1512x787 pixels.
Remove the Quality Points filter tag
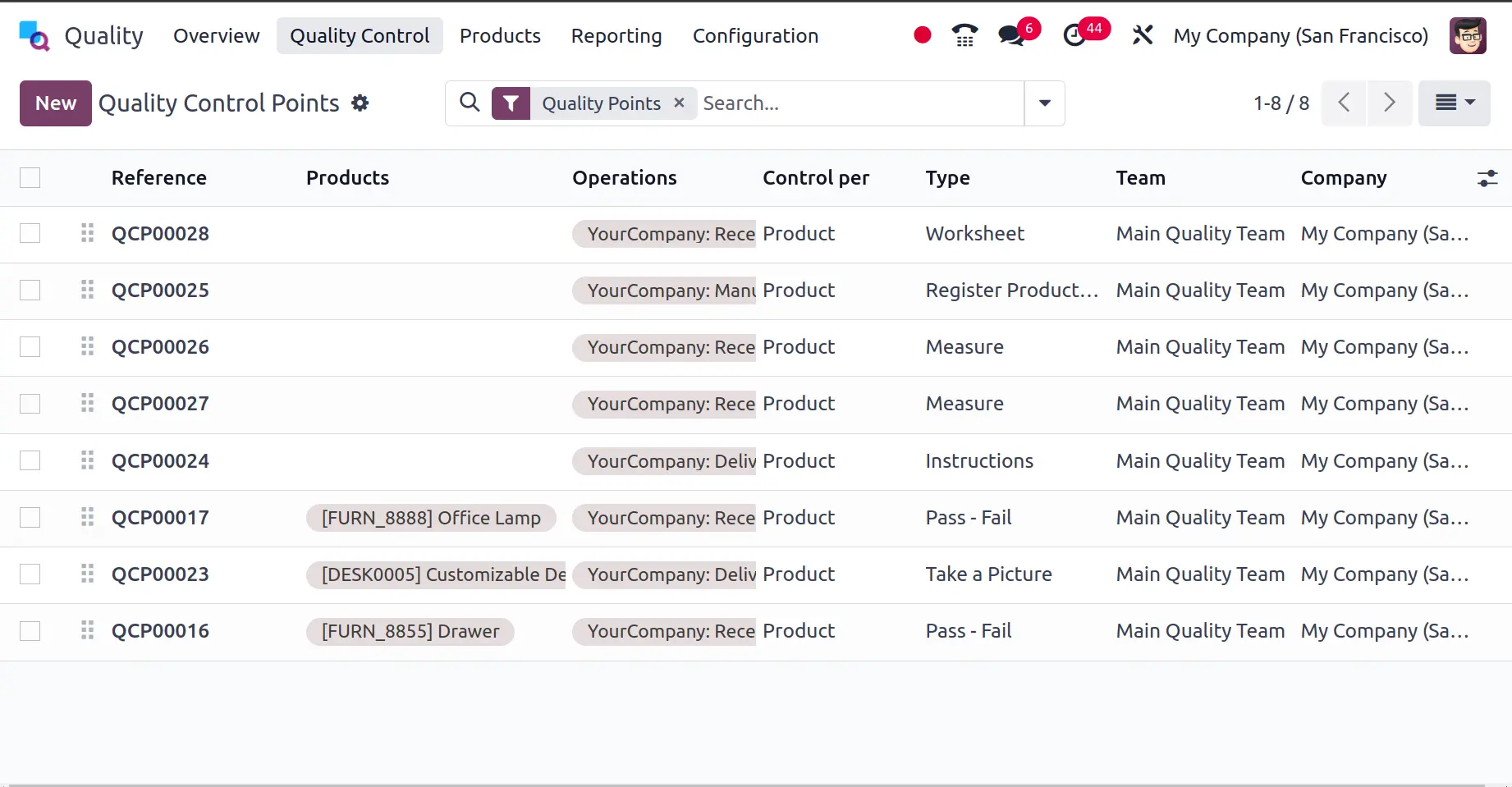click(679, 103)
